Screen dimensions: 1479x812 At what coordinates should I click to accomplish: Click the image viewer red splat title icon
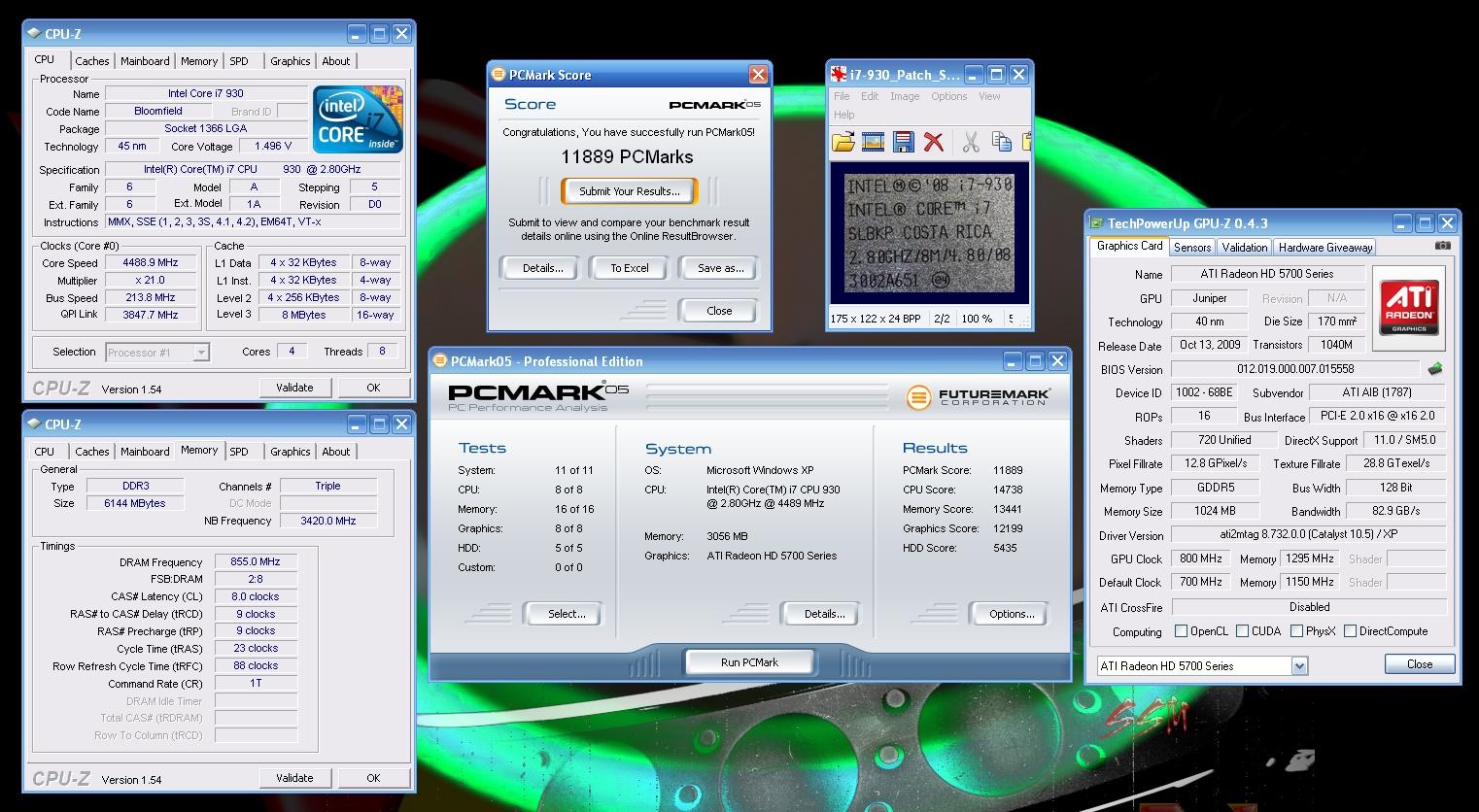tap(838, 74)
